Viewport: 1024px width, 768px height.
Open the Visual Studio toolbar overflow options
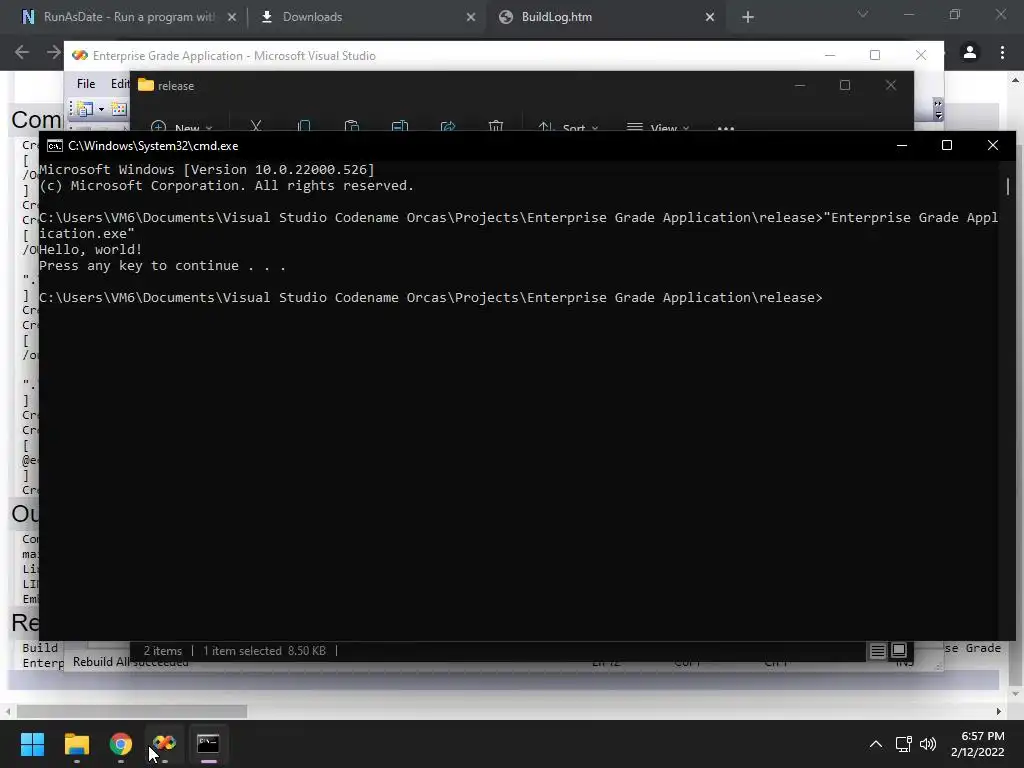click(x=938, y=109)
